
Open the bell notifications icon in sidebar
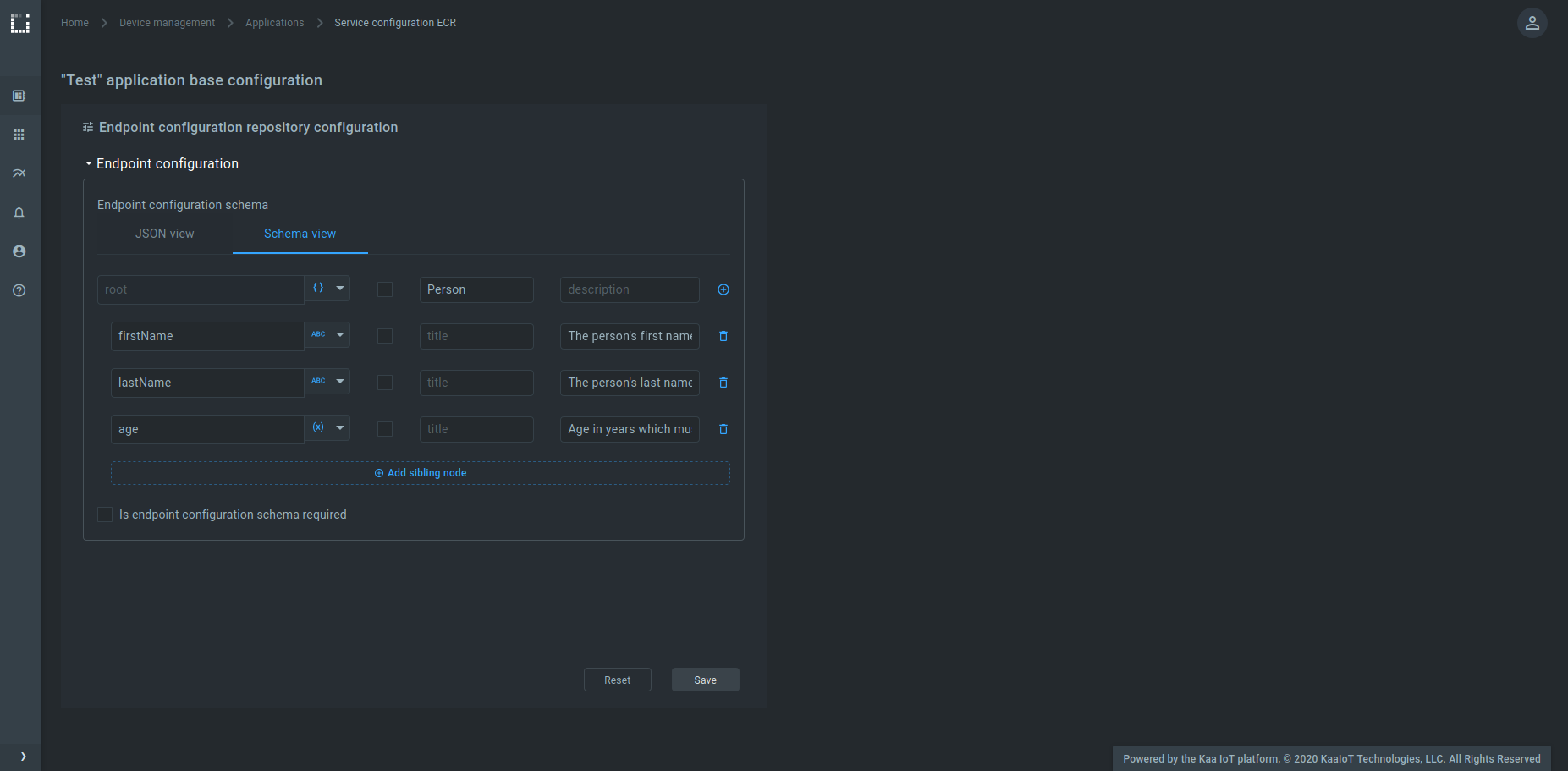(19, 212)
